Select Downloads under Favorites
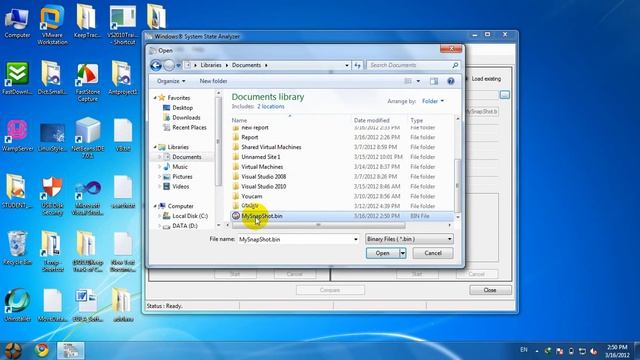 click(182, 118)
